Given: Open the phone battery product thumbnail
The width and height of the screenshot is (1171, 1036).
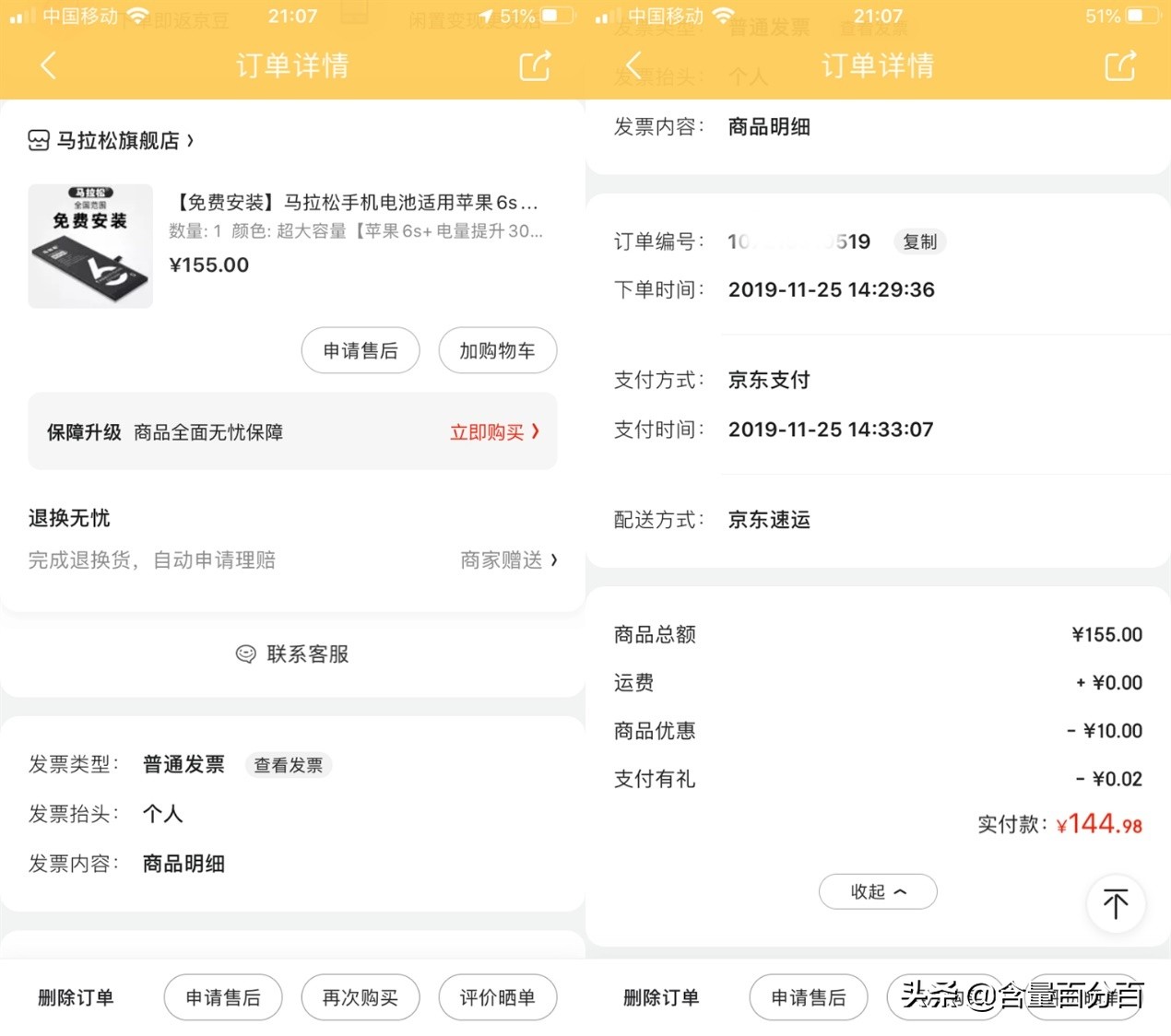Looking at the screenshot, I should 90,245.
